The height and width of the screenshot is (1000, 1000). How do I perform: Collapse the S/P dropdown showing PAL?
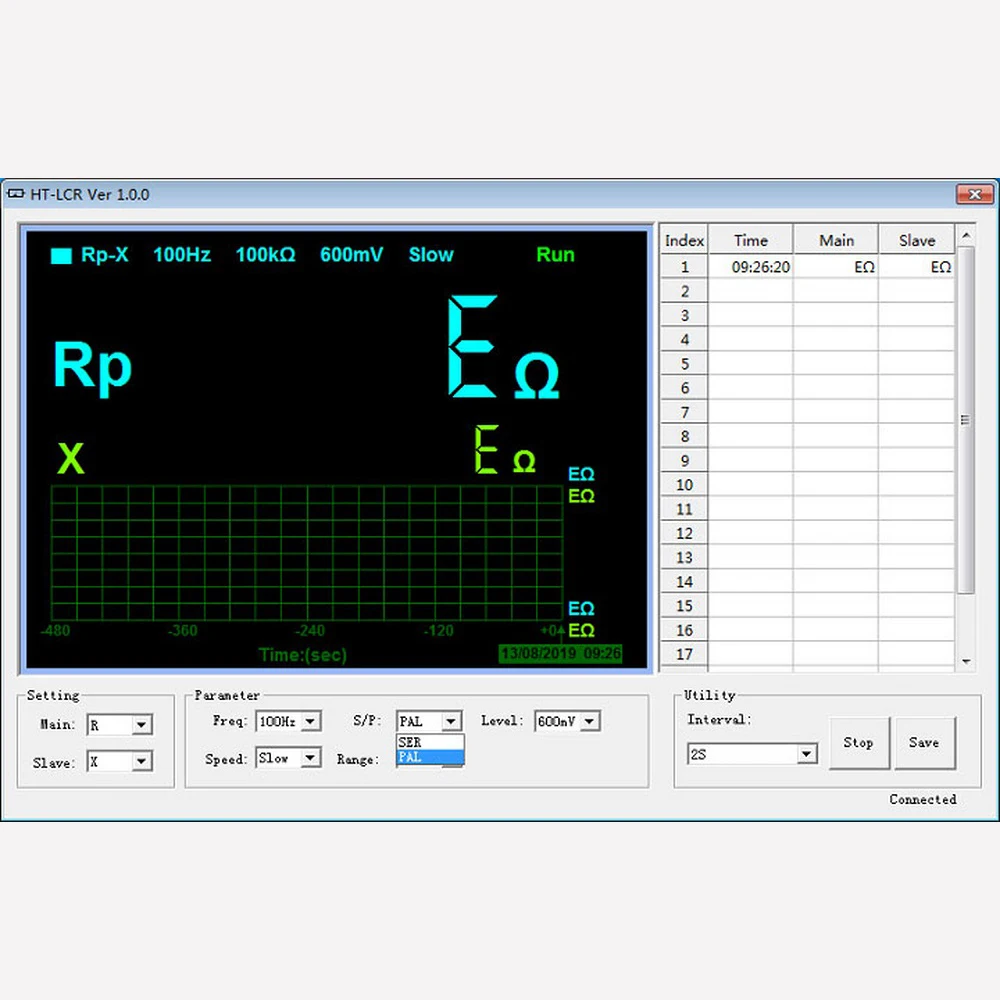[451, 721]
